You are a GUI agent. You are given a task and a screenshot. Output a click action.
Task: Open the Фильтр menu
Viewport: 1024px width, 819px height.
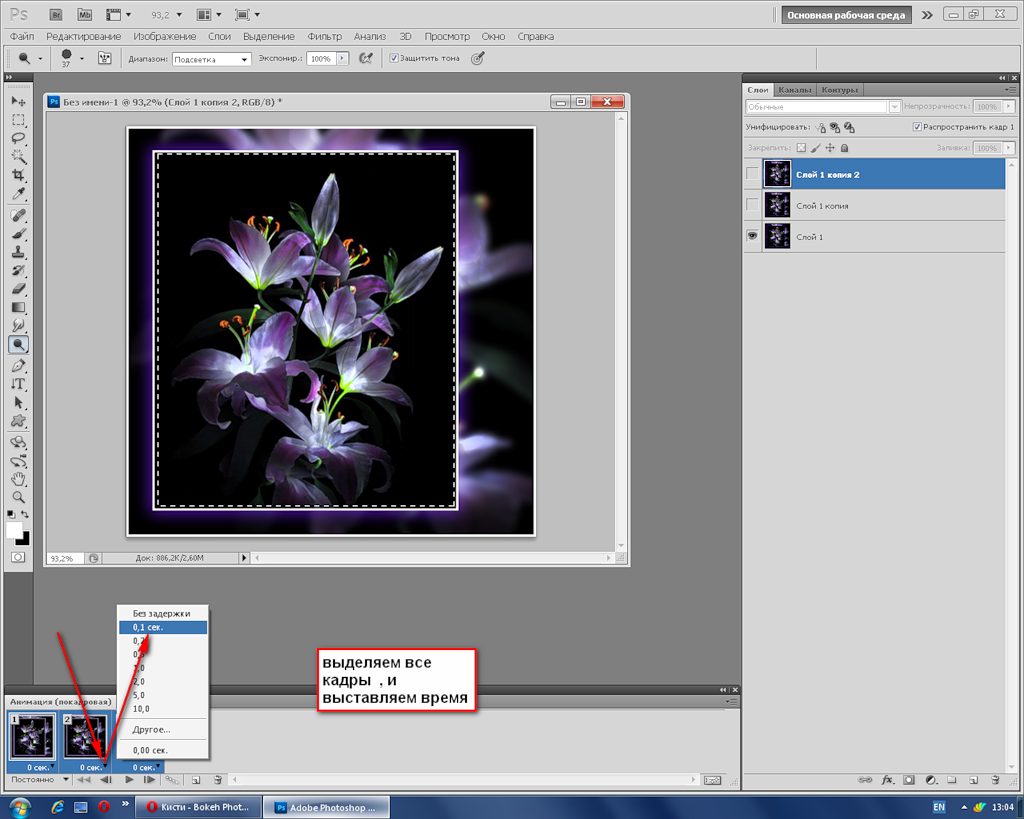(324, 36)
